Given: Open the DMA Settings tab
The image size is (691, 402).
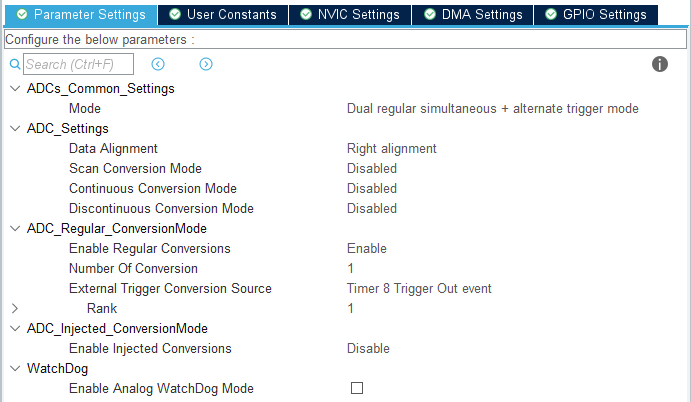Looking at the screenshot, I should [x=472, y=15].
